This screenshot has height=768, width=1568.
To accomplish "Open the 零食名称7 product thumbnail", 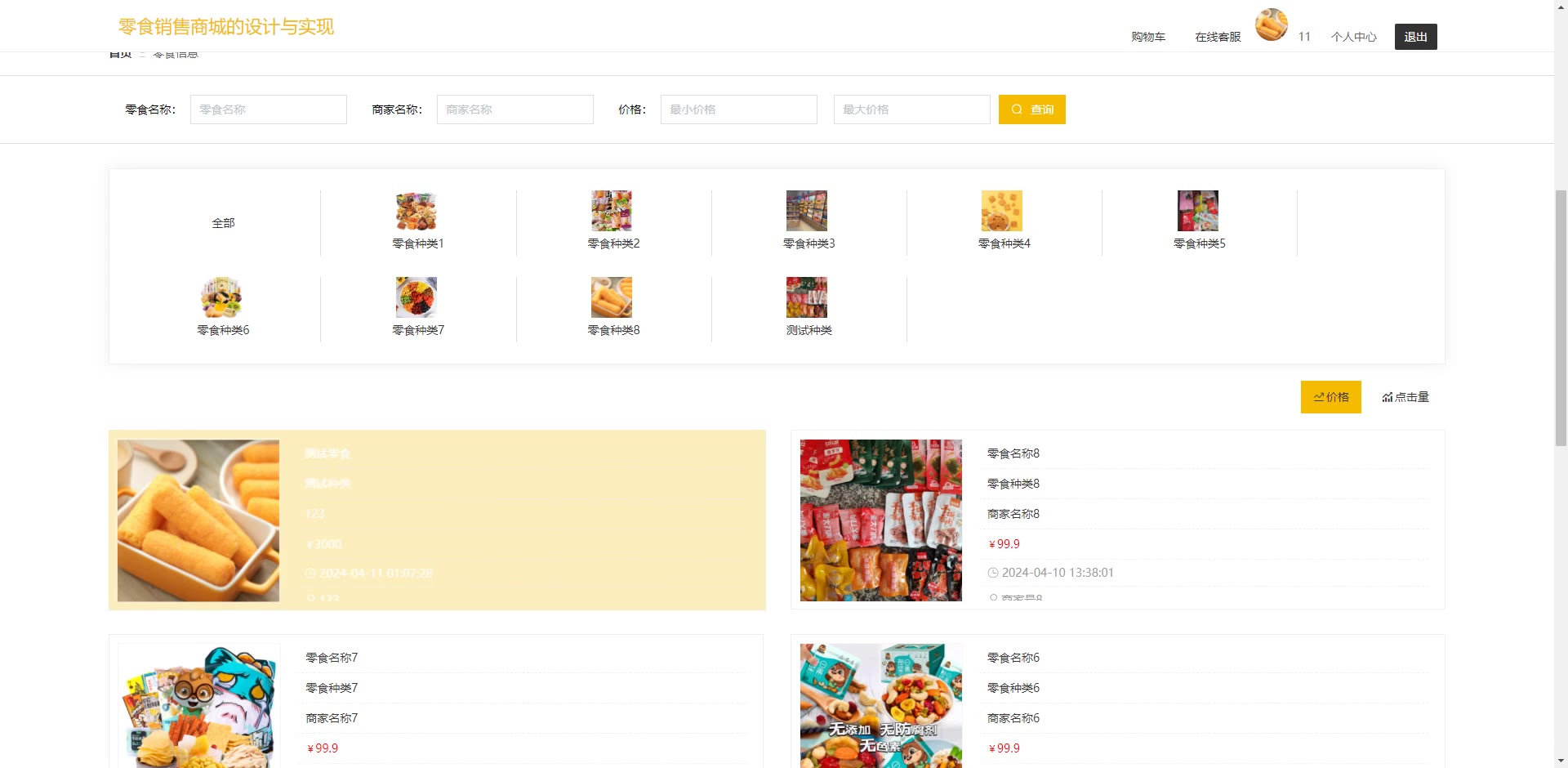I will coord(198,706).
